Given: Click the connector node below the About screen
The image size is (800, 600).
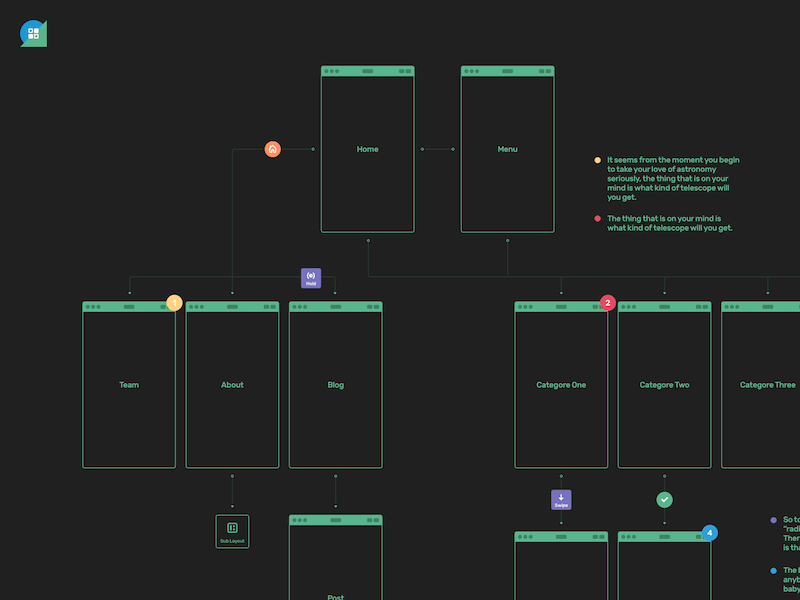Looking at the screenshot, I should (232, 476).
